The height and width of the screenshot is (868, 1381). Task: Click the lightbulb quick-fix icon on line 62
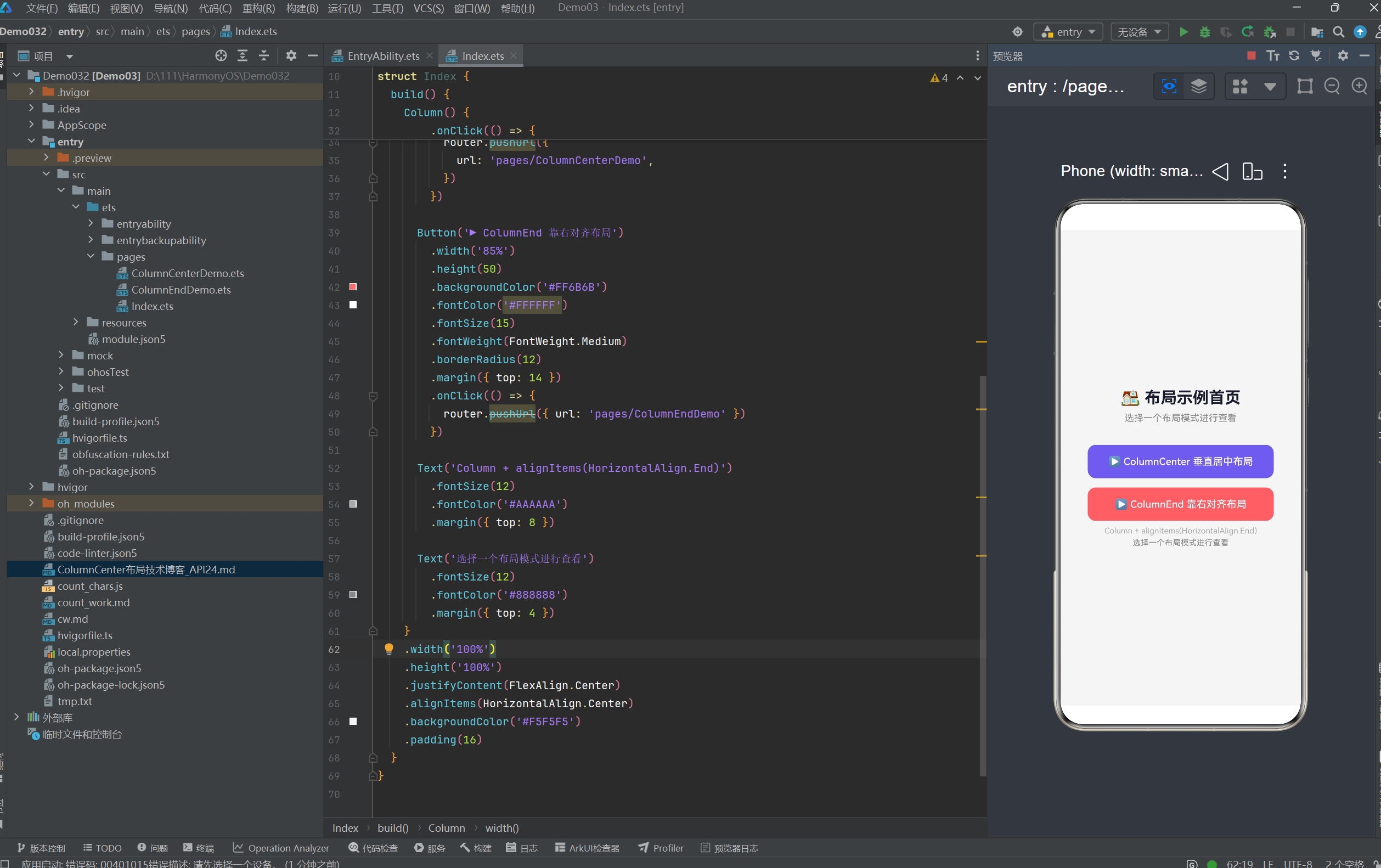(389, 649)
